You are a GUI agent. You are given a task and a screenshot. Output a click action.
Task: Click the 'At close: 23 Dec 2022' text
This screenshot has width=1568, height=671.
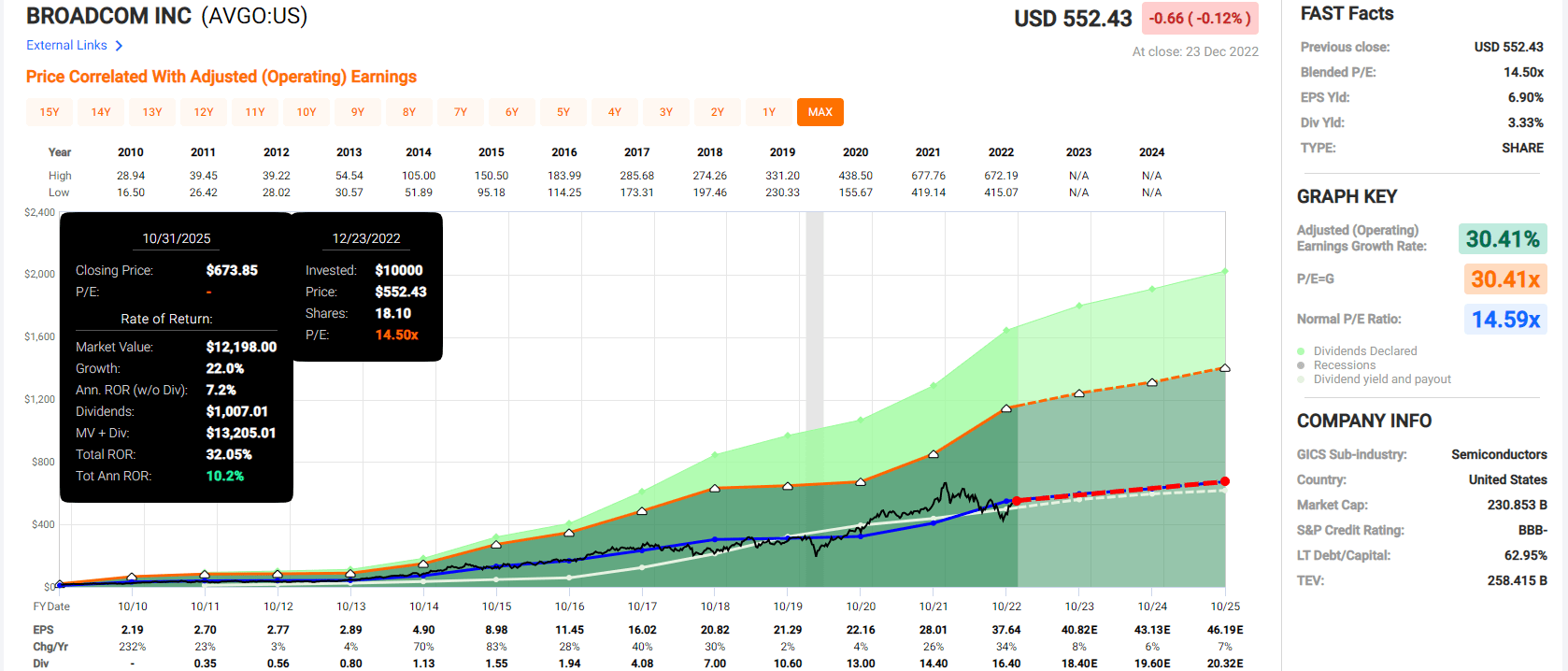1195,51
